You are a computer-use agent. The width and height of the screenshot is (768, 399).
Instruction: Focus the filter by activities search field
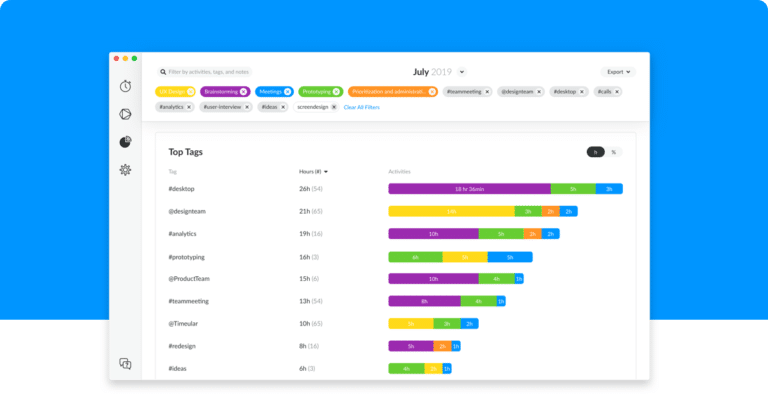pos(205,72)
